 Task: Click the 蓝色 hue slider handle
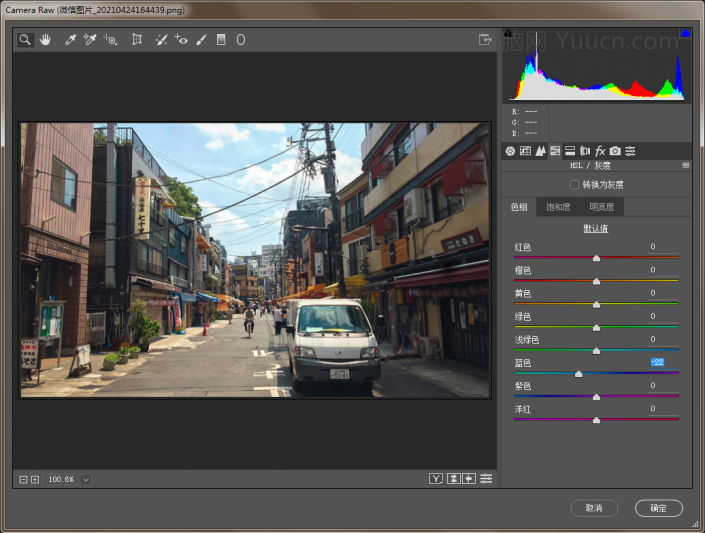coord(578,374)
